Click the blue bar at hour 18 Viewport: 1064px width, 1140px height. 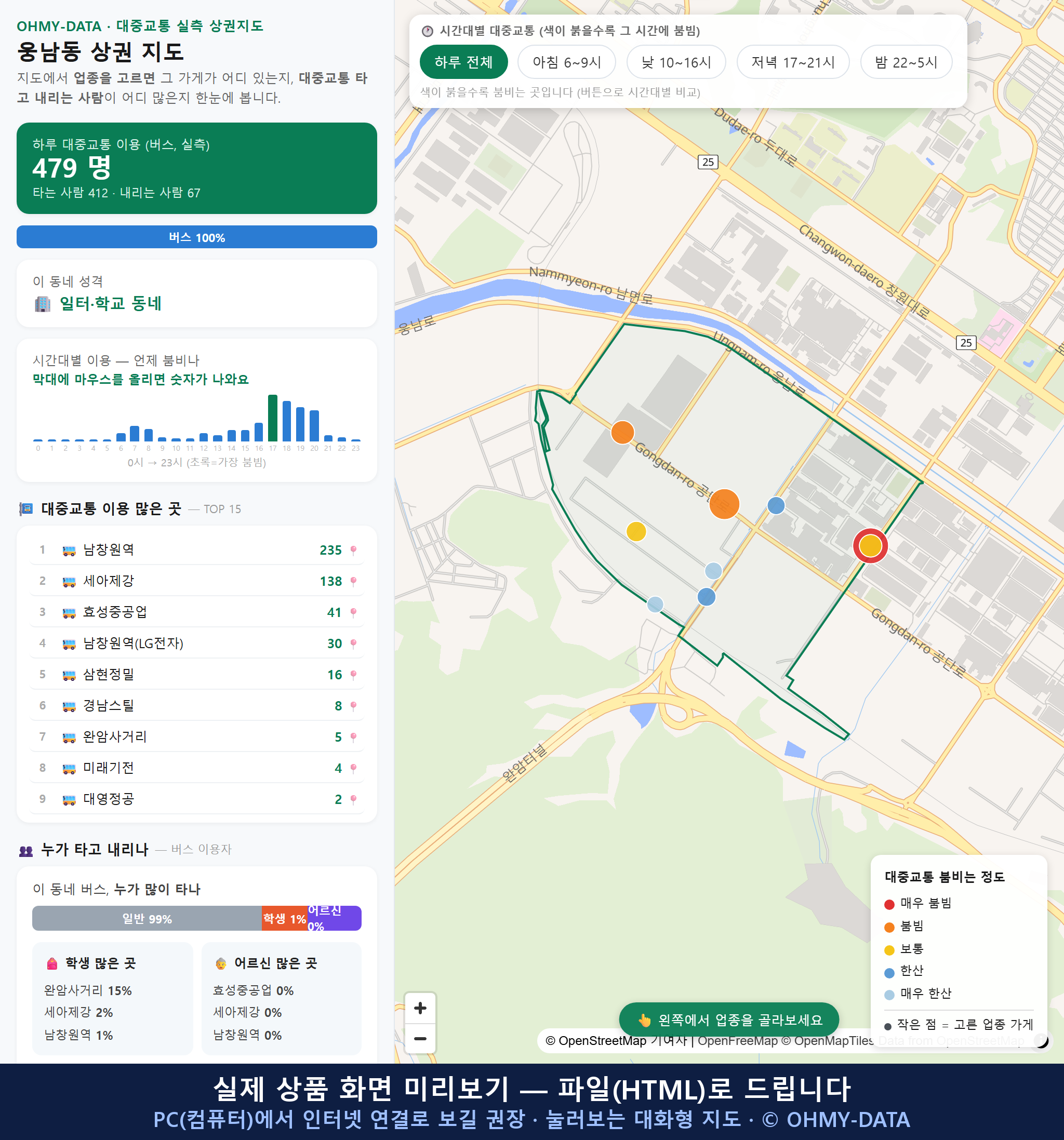[x=286, y=421]
